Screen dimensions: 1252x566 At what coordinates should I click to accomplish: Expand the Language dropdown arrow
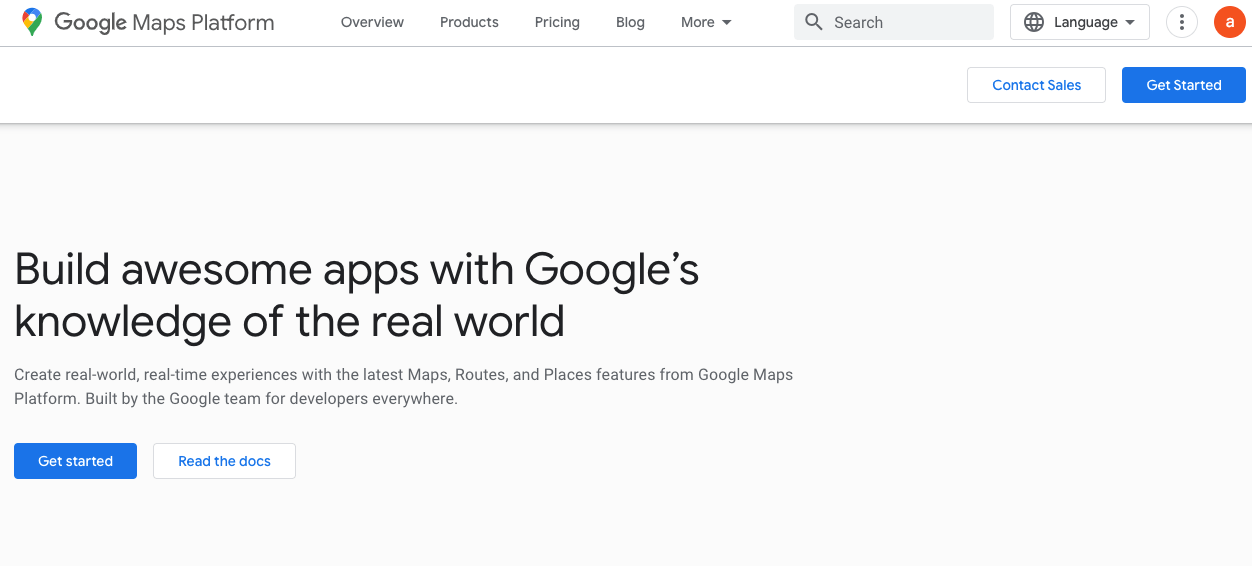(x=1130, y=22)
